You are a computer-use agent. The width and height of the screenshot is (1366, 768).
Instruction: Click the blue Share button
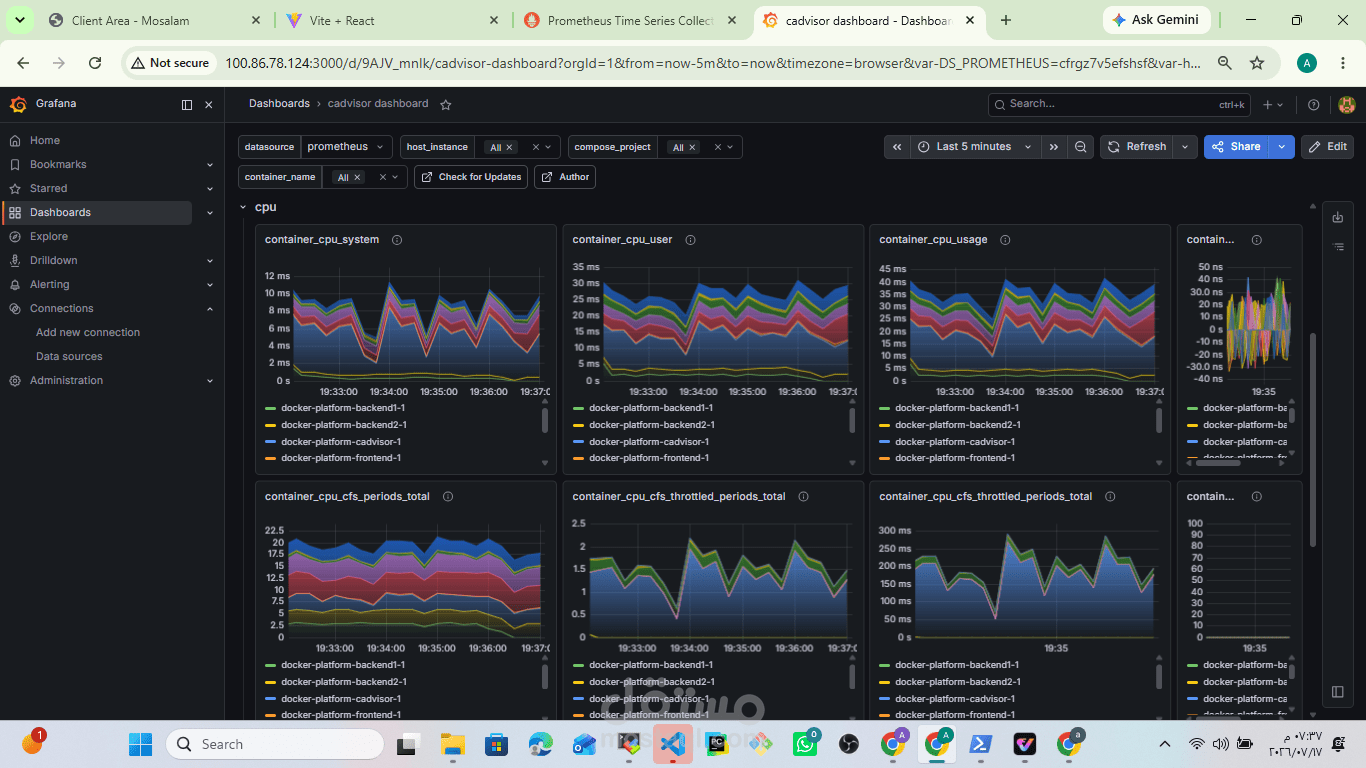coord(1236,147)
